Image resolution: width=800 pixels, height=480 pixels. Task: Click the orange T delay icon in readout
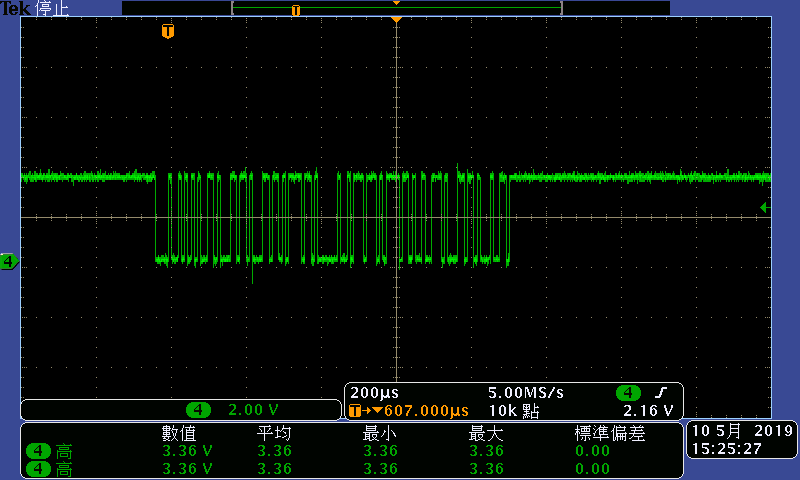point(355,411)
